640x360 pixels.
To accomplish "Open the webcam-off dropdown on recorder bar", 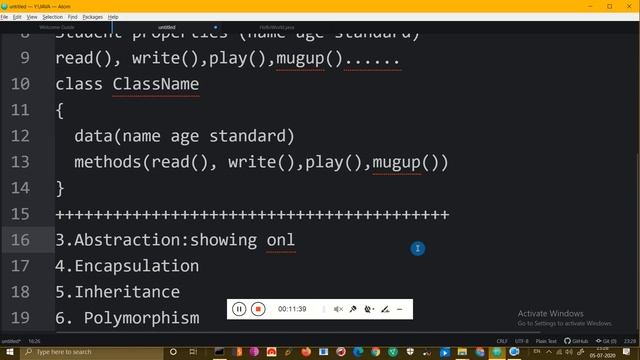I will (x=369, y=309).
